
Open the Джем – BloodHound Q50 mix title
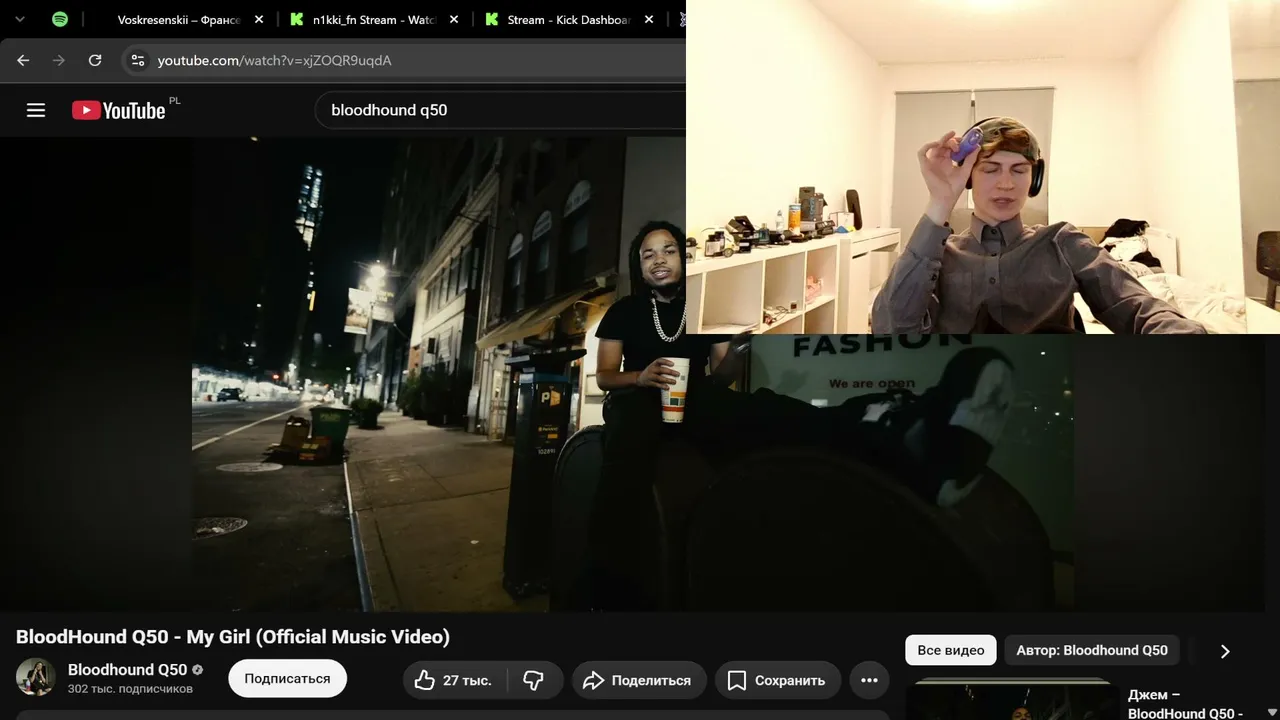1185,704
